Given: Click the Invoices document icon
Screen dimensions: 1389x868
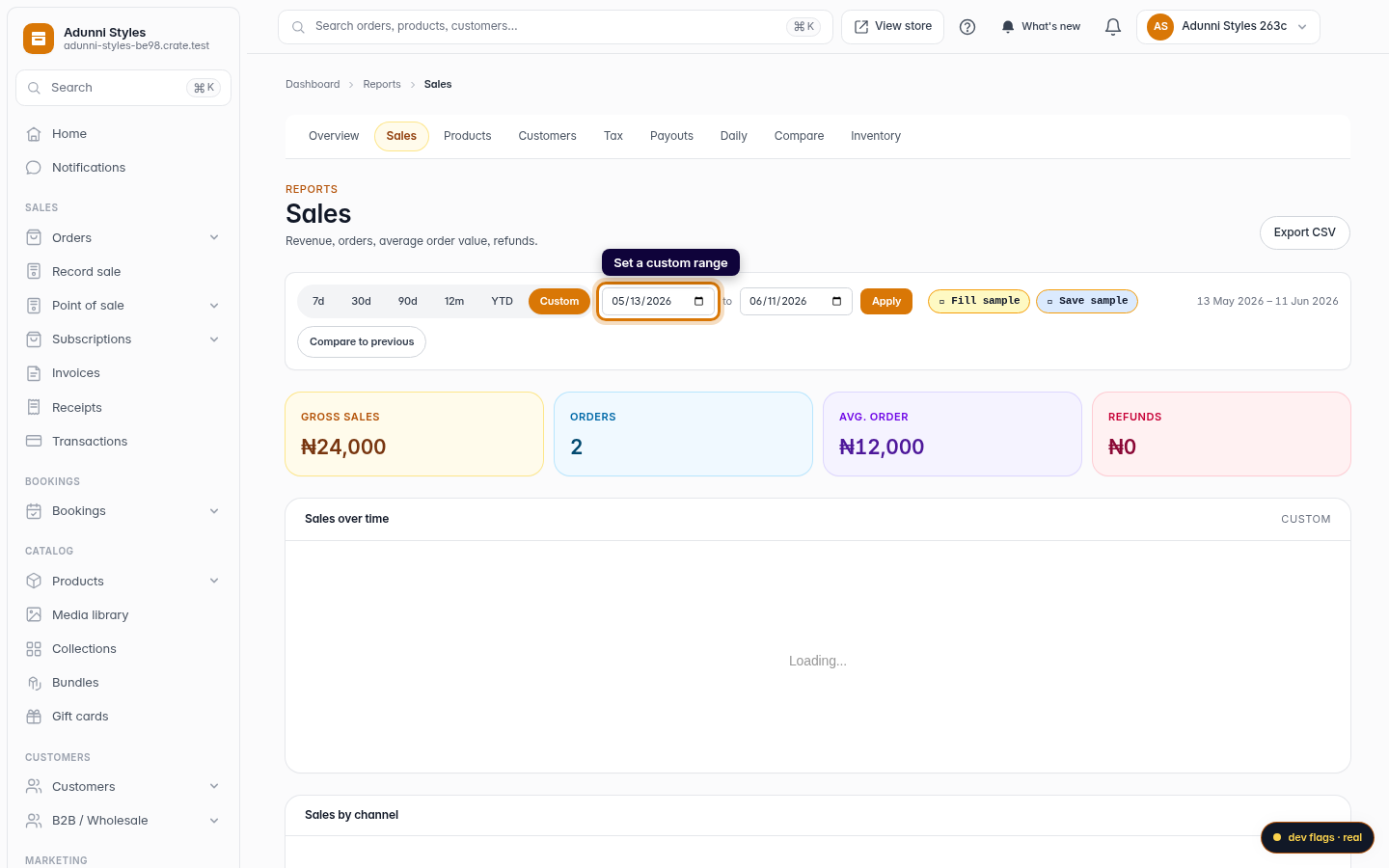Looking at the screenshot, I should point(34,373).
